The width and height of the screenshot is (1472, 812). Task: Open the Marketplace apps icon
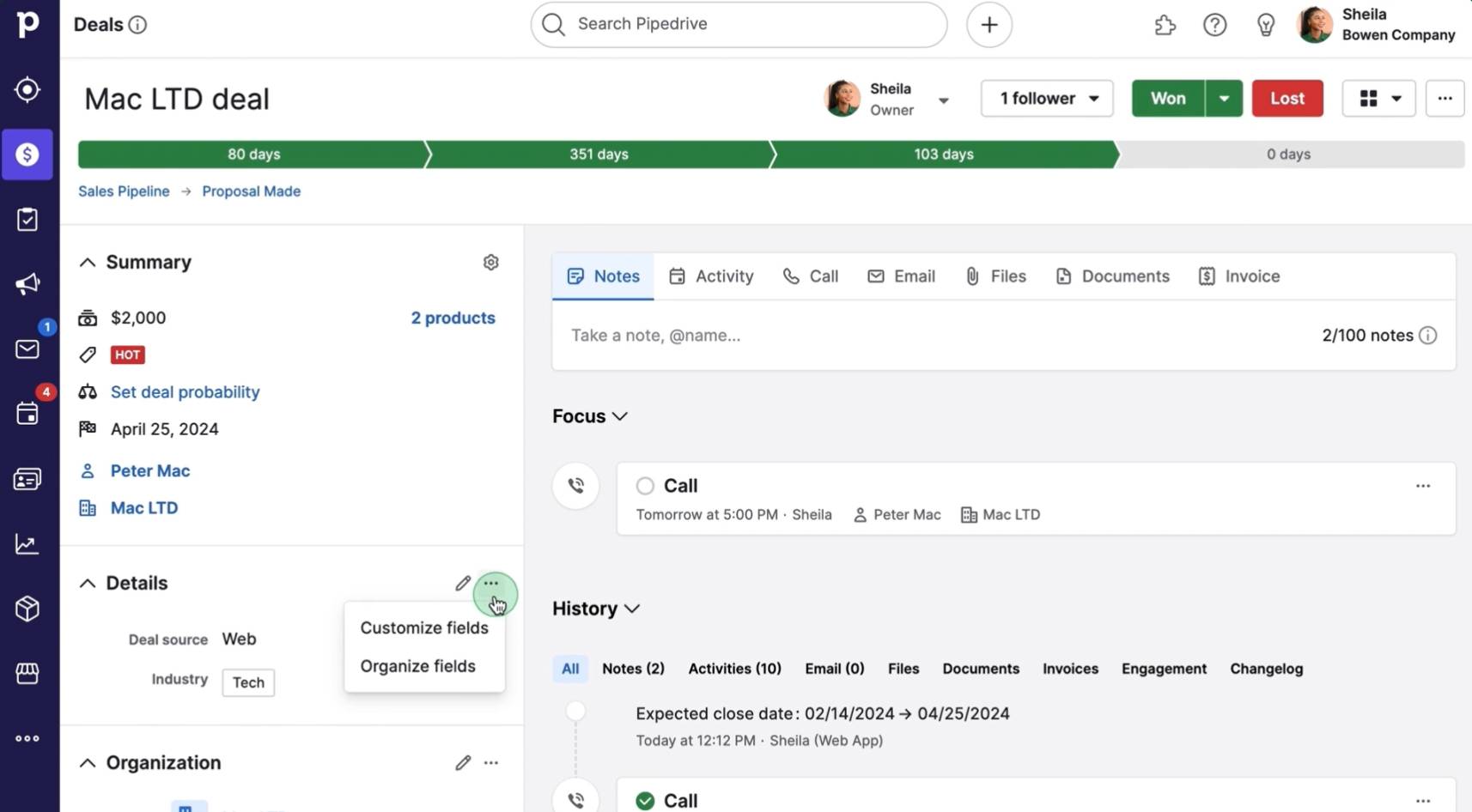coord(1165,24)
